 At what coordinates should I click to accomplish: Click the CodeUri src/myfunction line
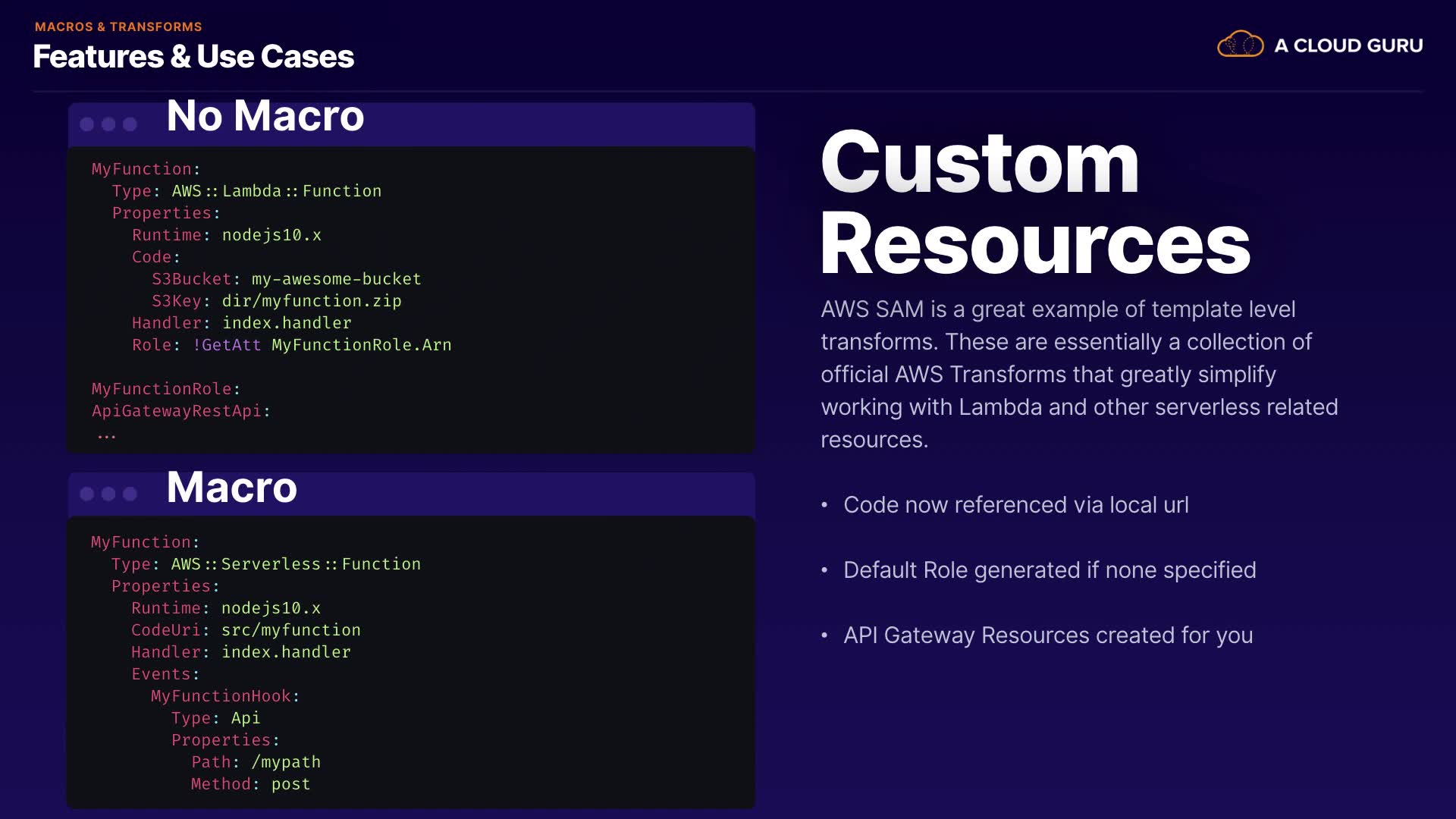(246, 630)
